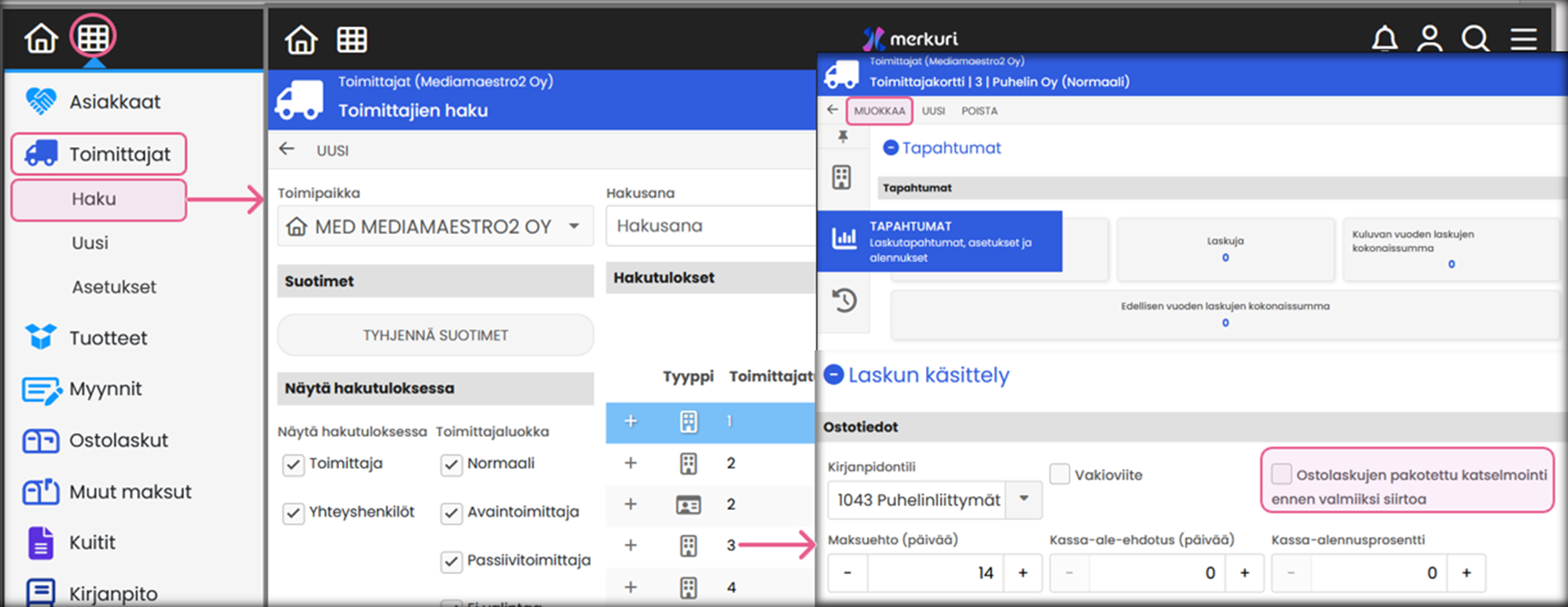The image size is (1568, 607).
Task: Click the pin icon in supplier card
Action: (842, 136)
